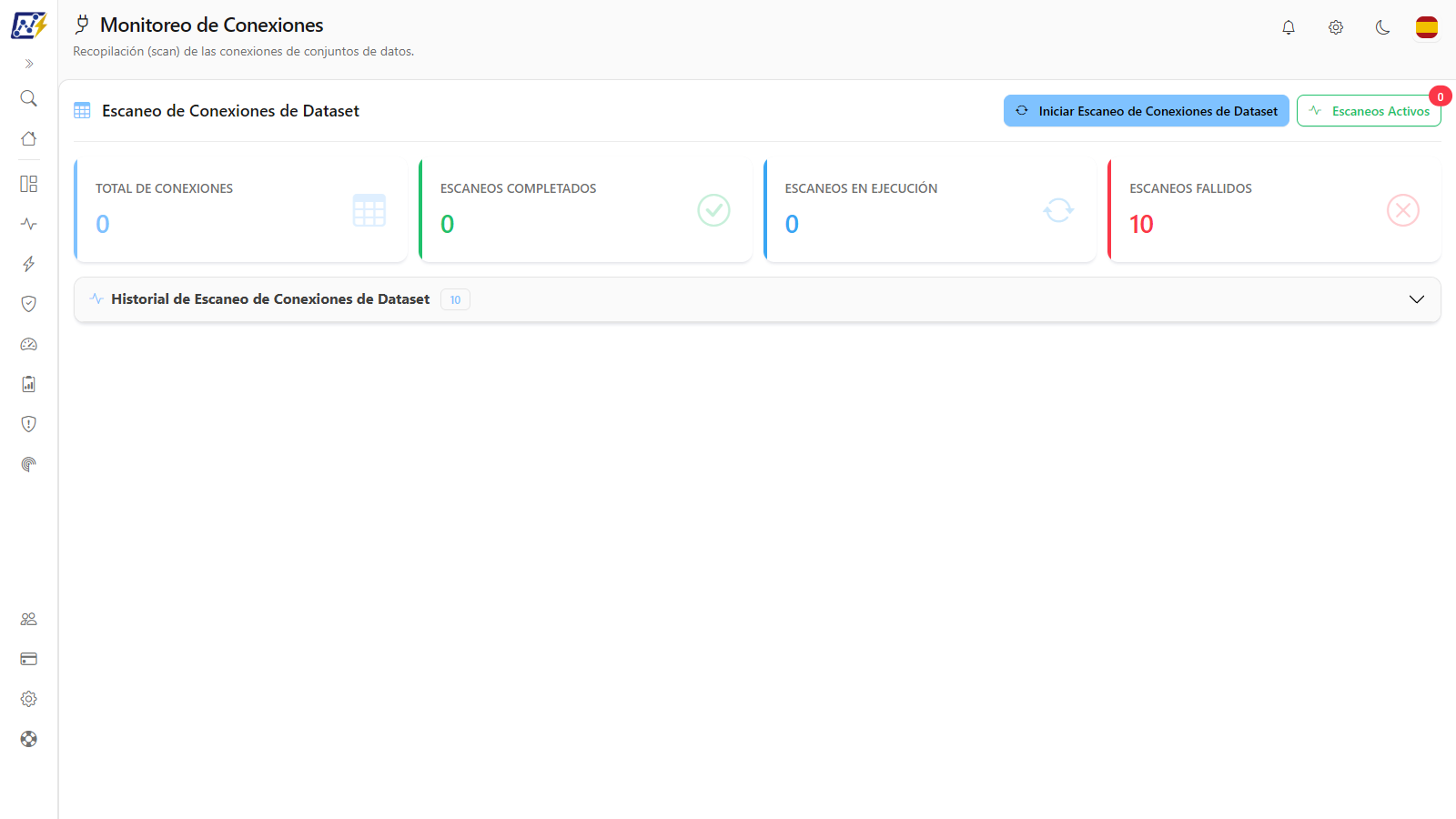1456x819 pixels.
Task: Go to Home via the sidebar house icon
Action: (x=29, y=138)
